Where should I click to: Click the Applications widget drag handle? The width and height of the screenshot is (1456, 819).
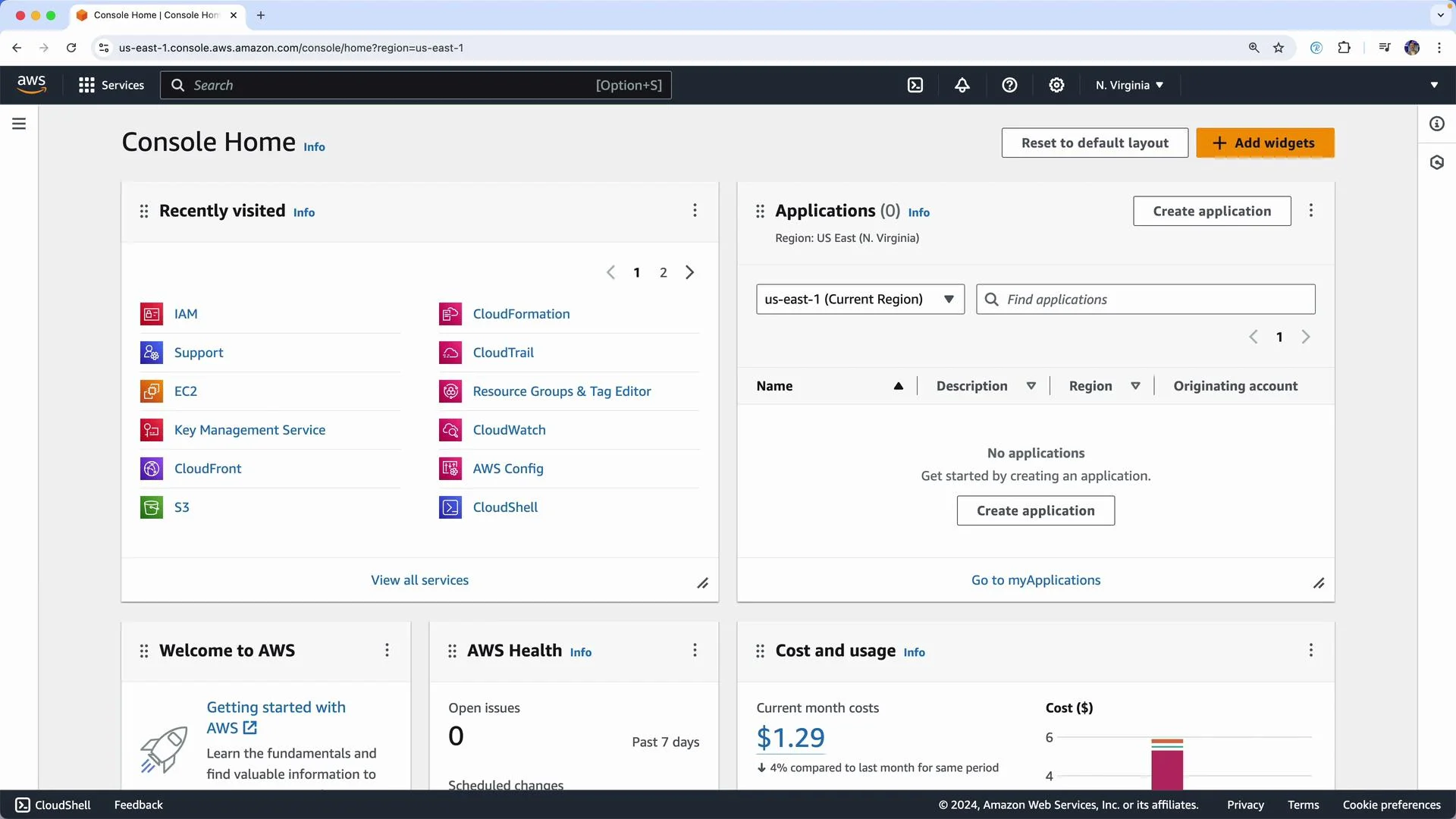[x=760, y=211]
